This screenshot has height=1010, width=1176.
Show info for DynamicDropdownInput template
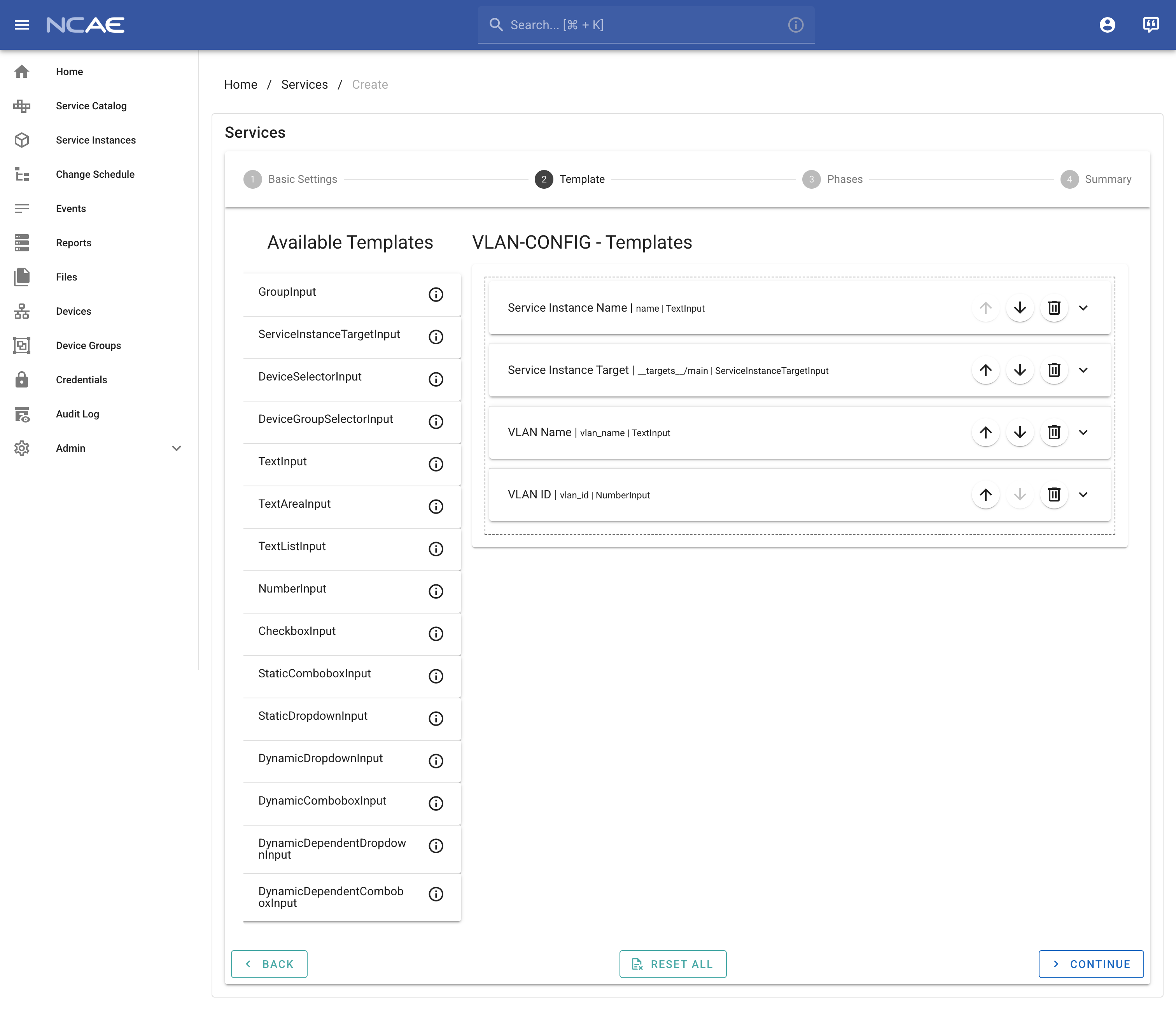pyautogui.click(x=436, y=761)
